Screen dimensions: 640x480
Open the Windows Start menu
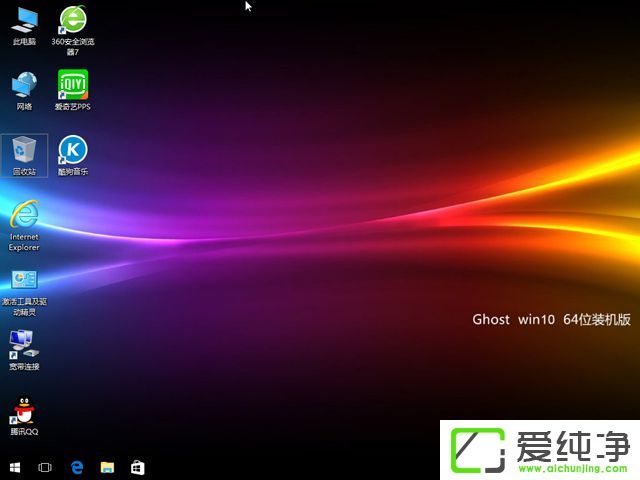[x=15, y=467]
